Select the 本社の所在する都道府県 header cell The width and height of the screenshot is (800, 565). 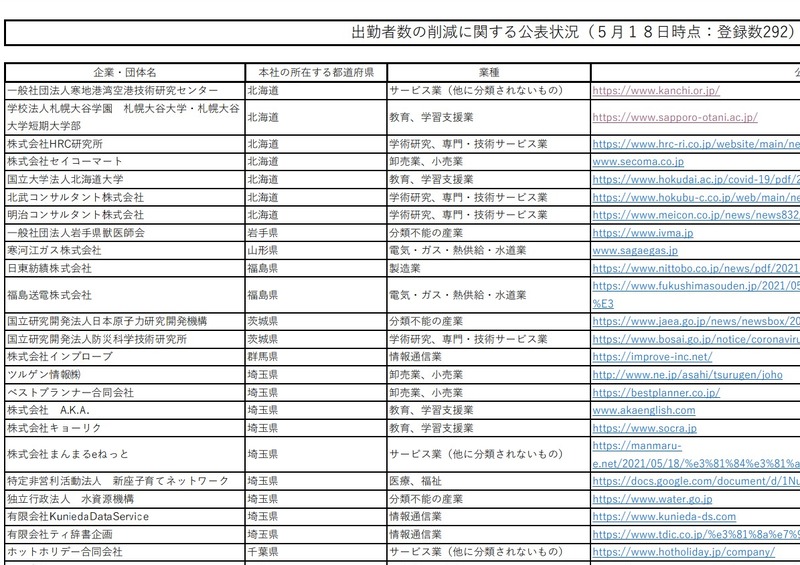pos(315,73)
